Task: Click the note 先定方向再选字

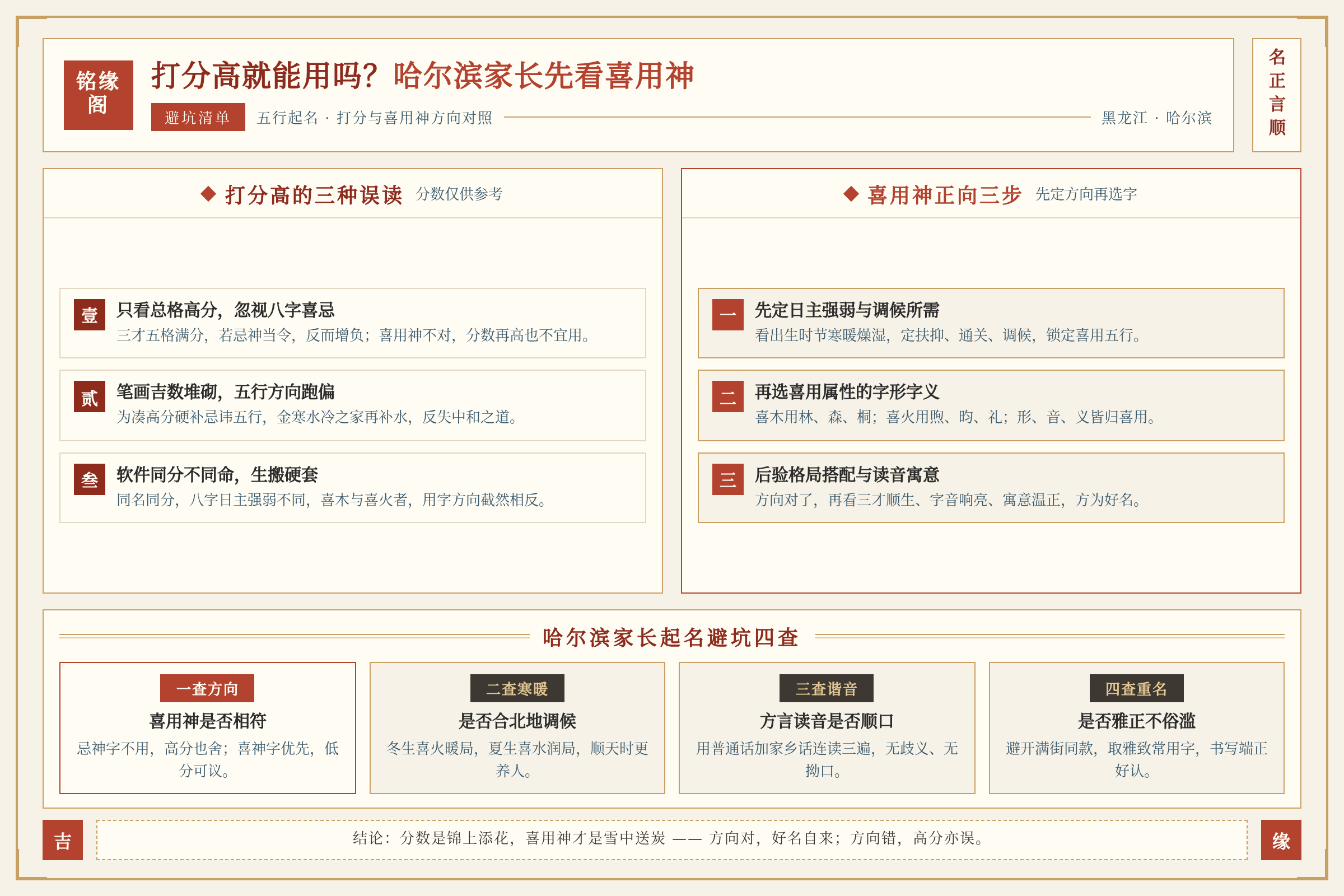Action: [x=1086, y=194]
